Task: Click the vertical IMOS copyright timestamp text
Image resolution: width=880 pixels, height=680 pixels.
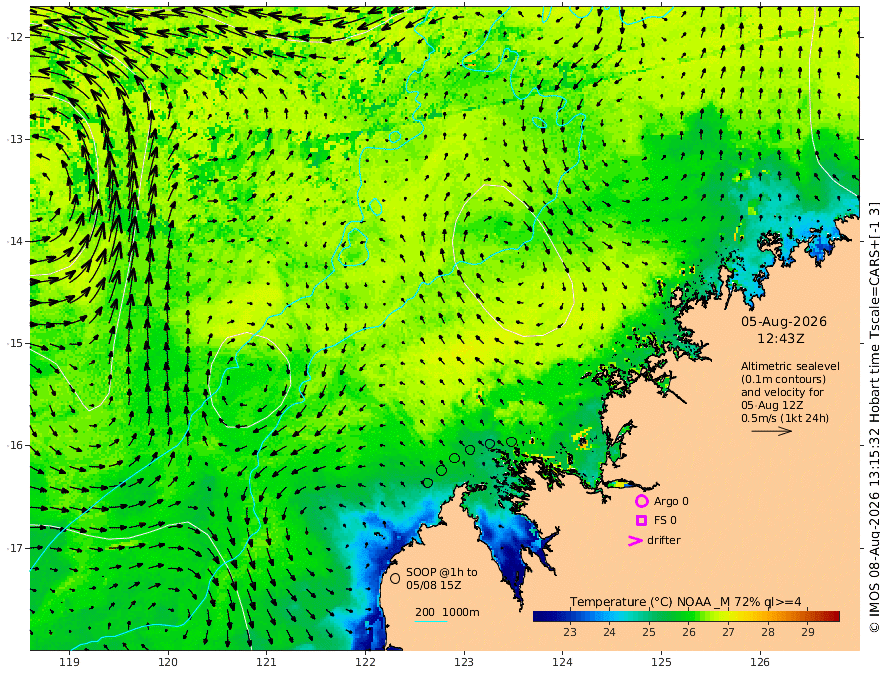Action: (873, 416)
